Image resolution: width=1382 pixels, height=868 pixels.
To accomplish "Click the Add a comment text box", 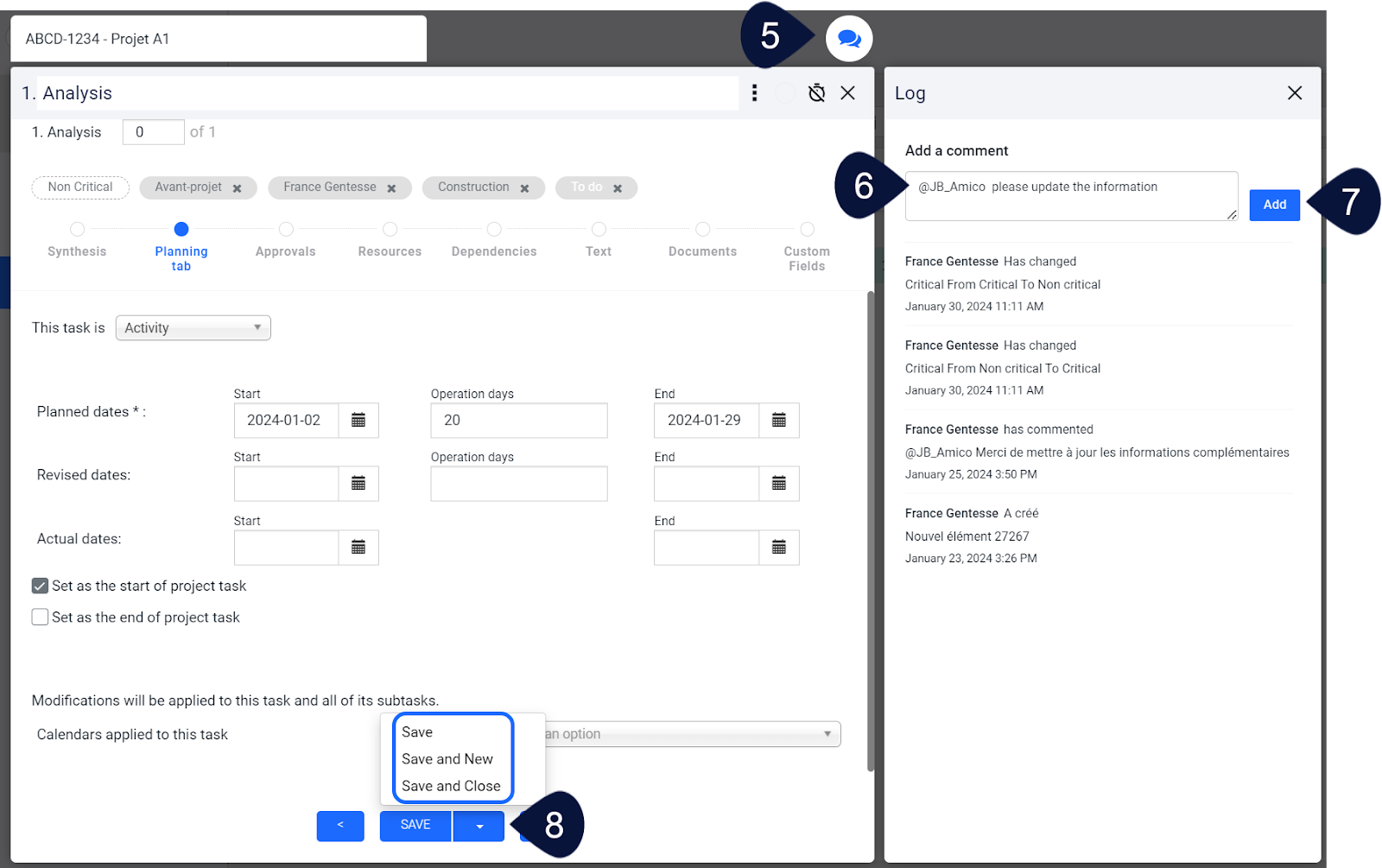I will coord(1071,196).
